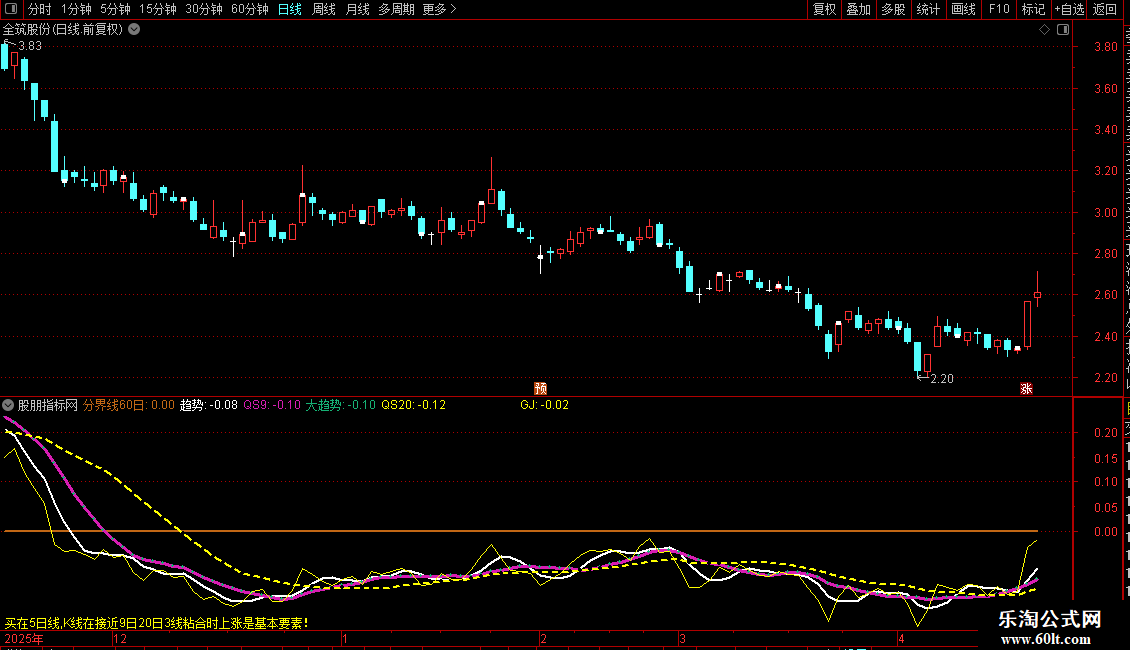This screenshot has width=1130, height=650.
Task: Click the 趋势: -0.08 indicator value
Action: tap(208, 405)
